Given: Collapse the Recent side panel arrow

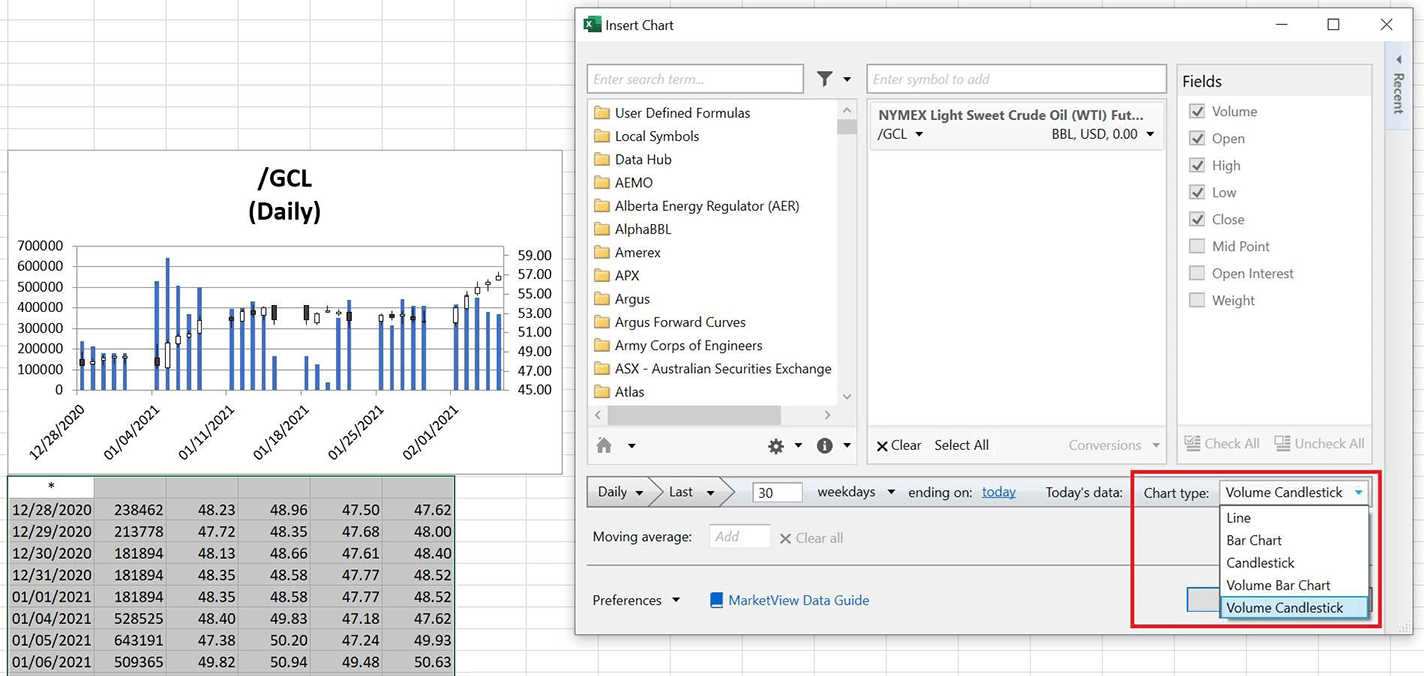Looking at the screenshot, I should point(1398,60).
